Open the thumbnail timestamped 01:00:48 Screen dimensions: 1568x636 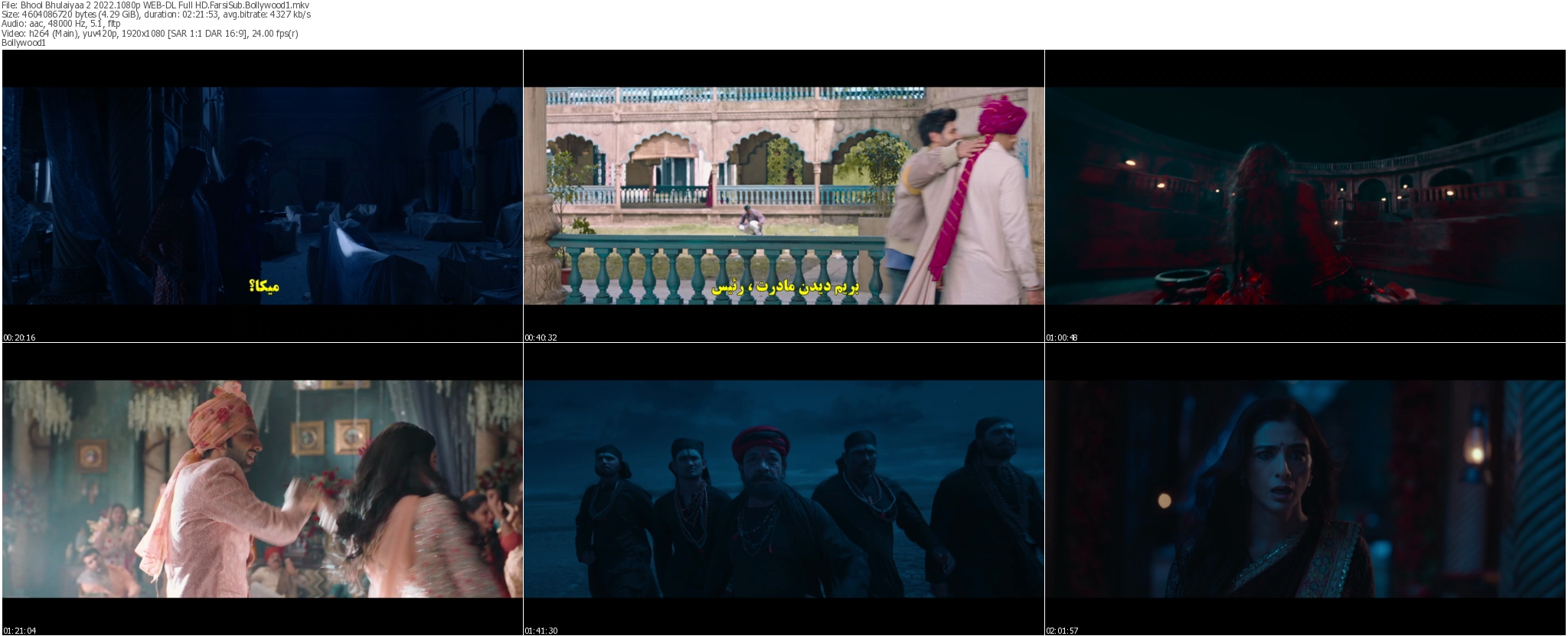[1305, 196]
